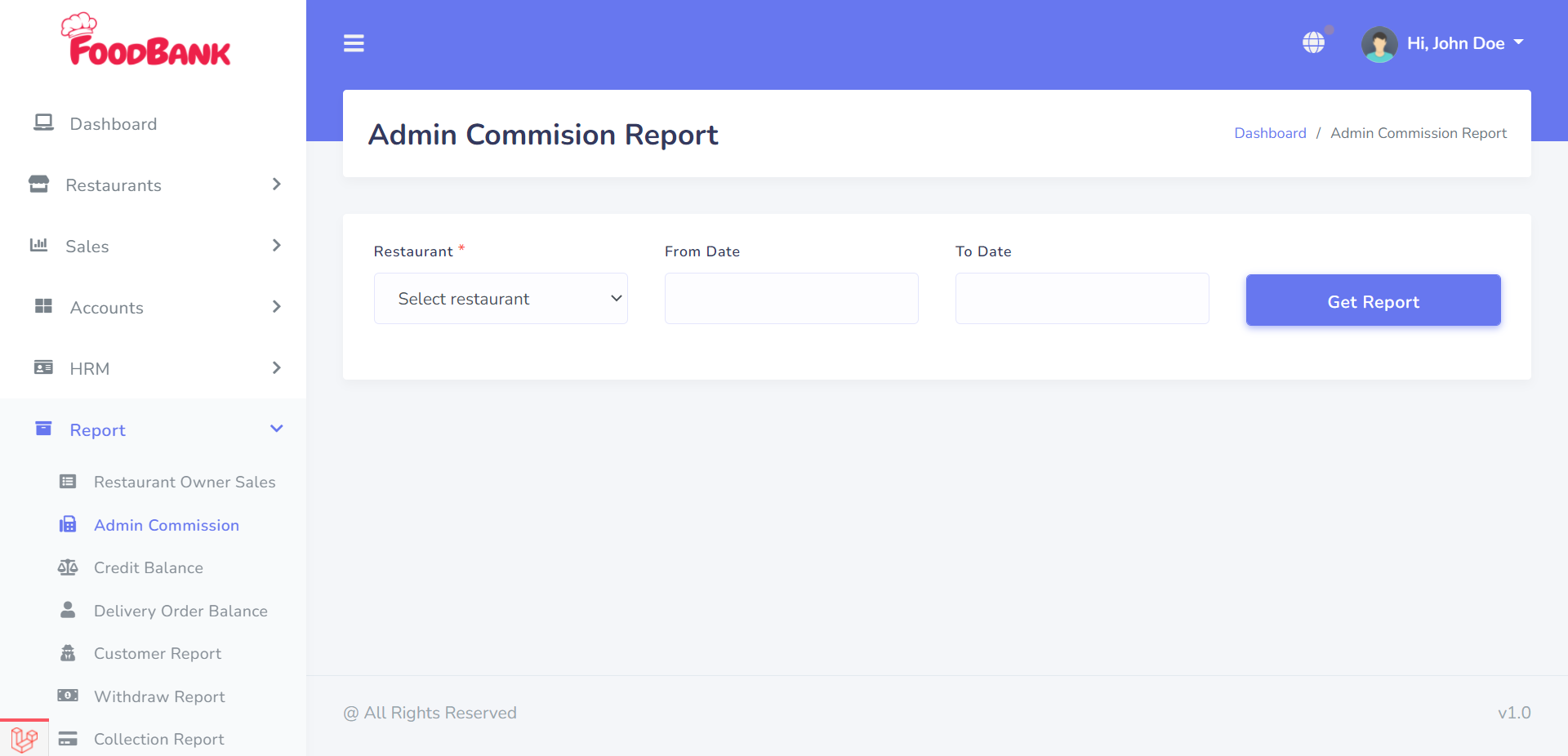Click the Withdraw Report money icon
The image size is (1568, 756).
(68, 696)
